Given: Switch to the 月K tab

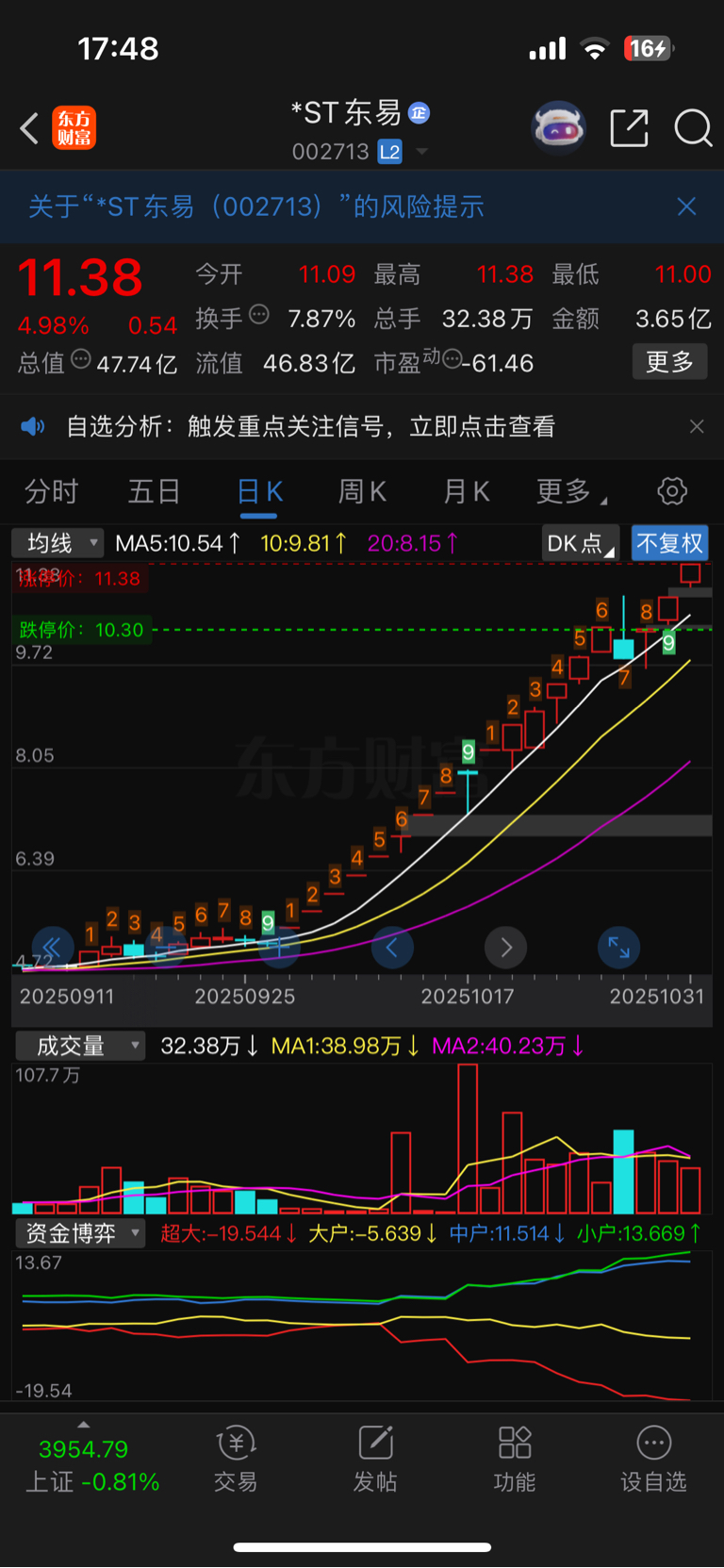Looking at the screenshot, I should (x=466, y=491).
